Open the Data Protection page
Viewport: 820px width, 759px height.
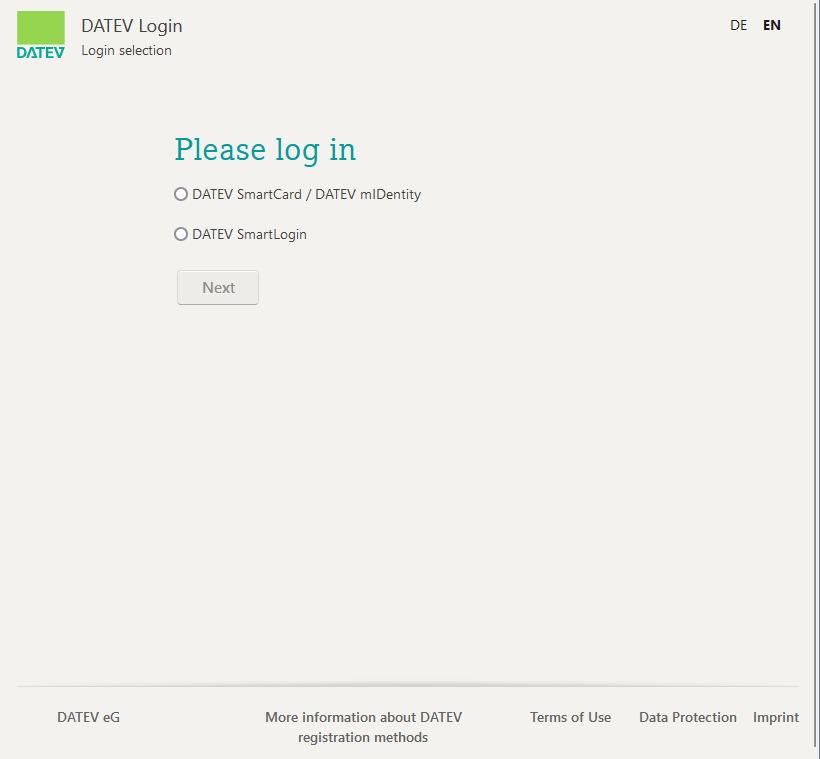point(687,717)
